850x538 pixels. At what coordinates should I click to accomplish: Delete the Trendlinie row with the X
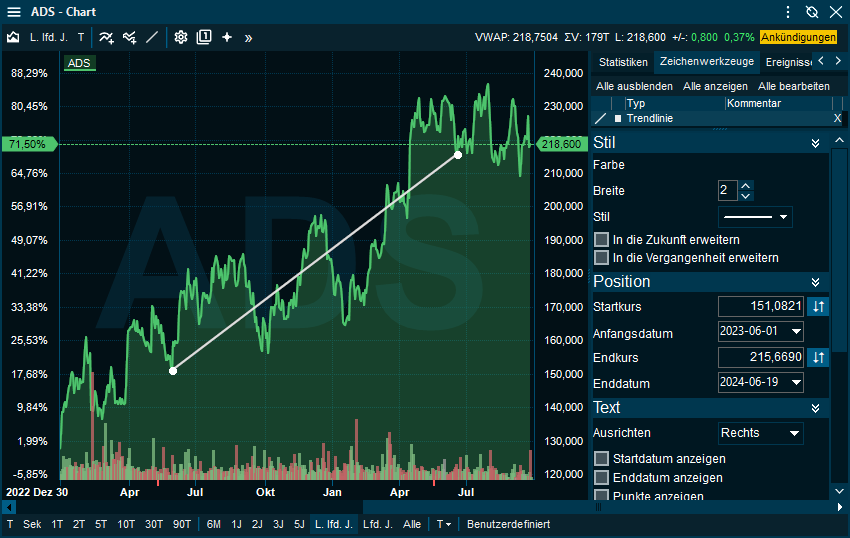coord(837,118)
